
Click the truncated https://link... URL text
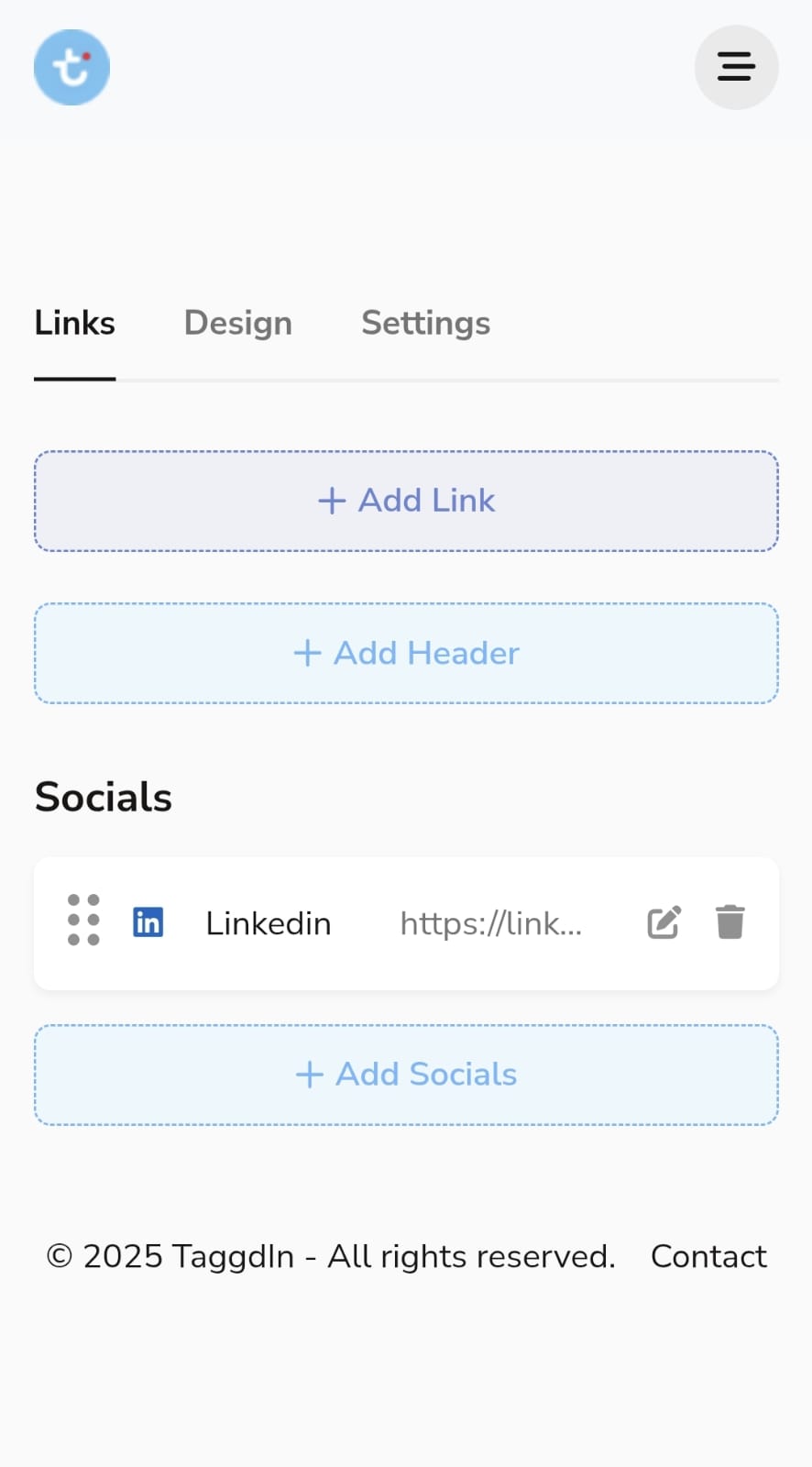tap(491, 923)
